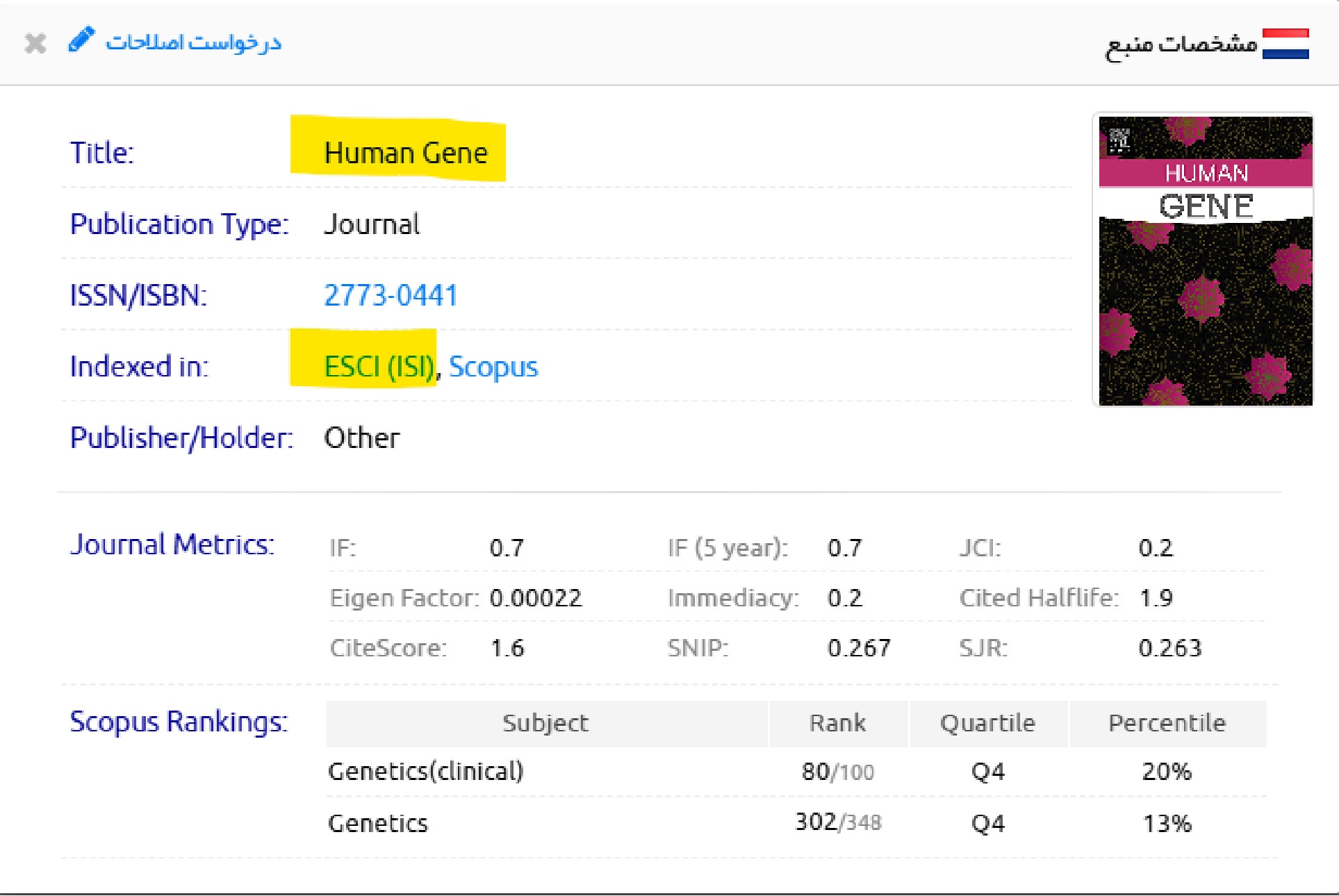1339x896 pixels.
Task: Click the Human Gene cover thumbnail
Action: (x=1205, y=260)
